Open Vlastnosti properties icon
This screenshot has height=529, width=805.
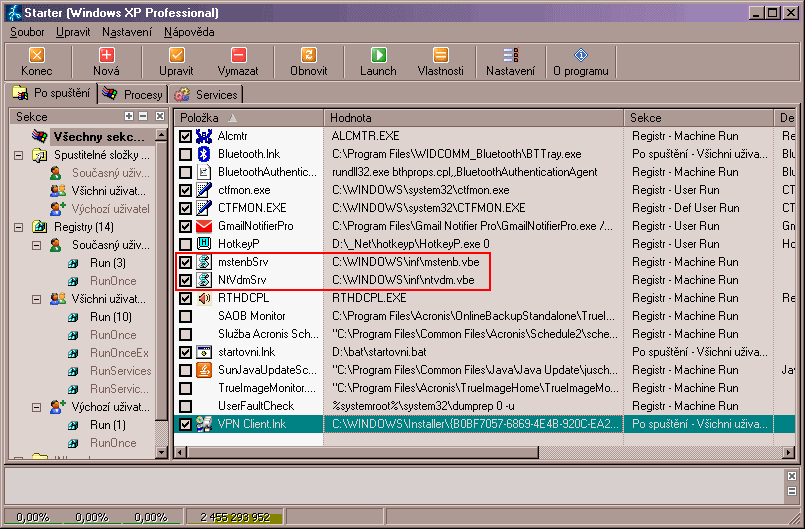point(440,55)
